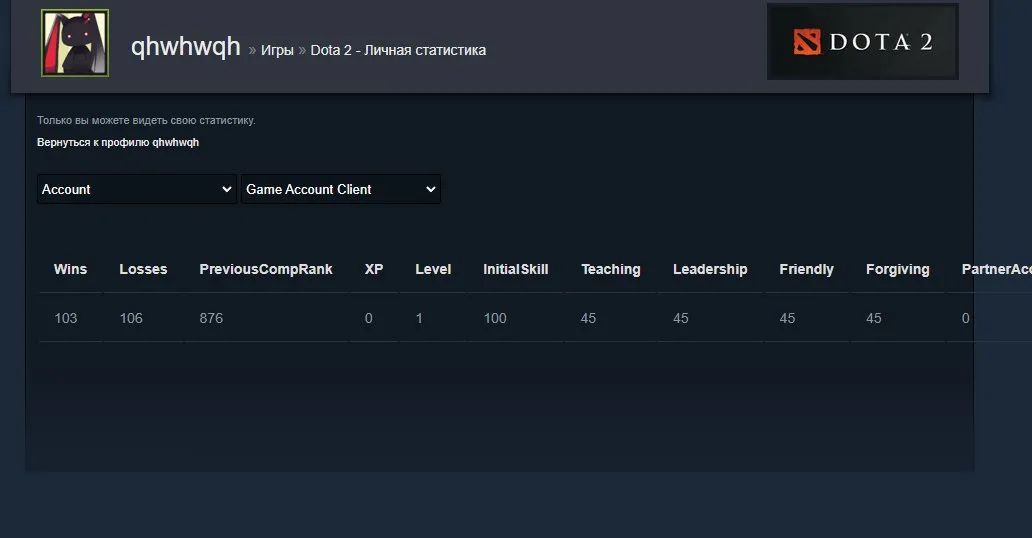Select the Wins value 103

[x=66, y=318]
